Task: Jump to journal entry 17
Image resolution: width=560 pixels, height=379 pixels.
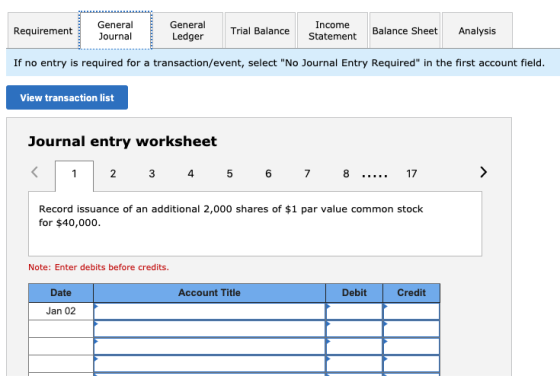Action: [x=412, y=174]
